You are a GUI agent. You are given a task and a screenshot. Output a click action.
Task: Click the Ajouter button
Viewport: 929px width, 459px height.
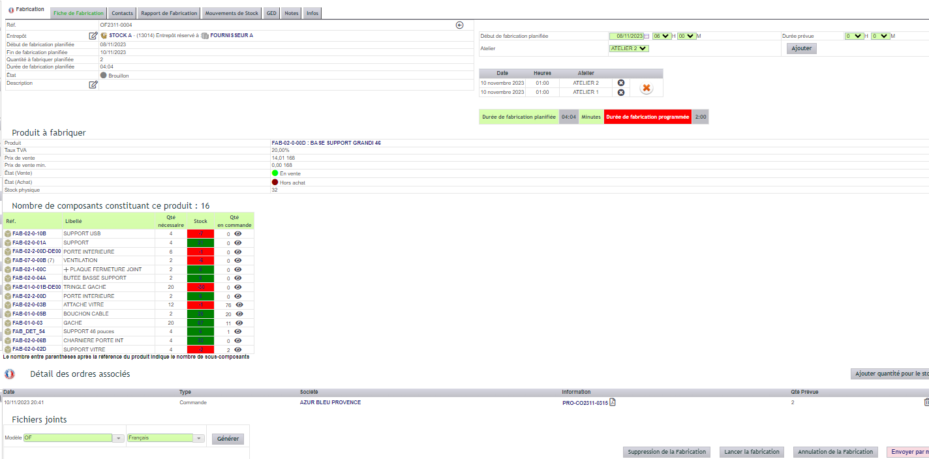pyautogui.click(x=802, y=49)
